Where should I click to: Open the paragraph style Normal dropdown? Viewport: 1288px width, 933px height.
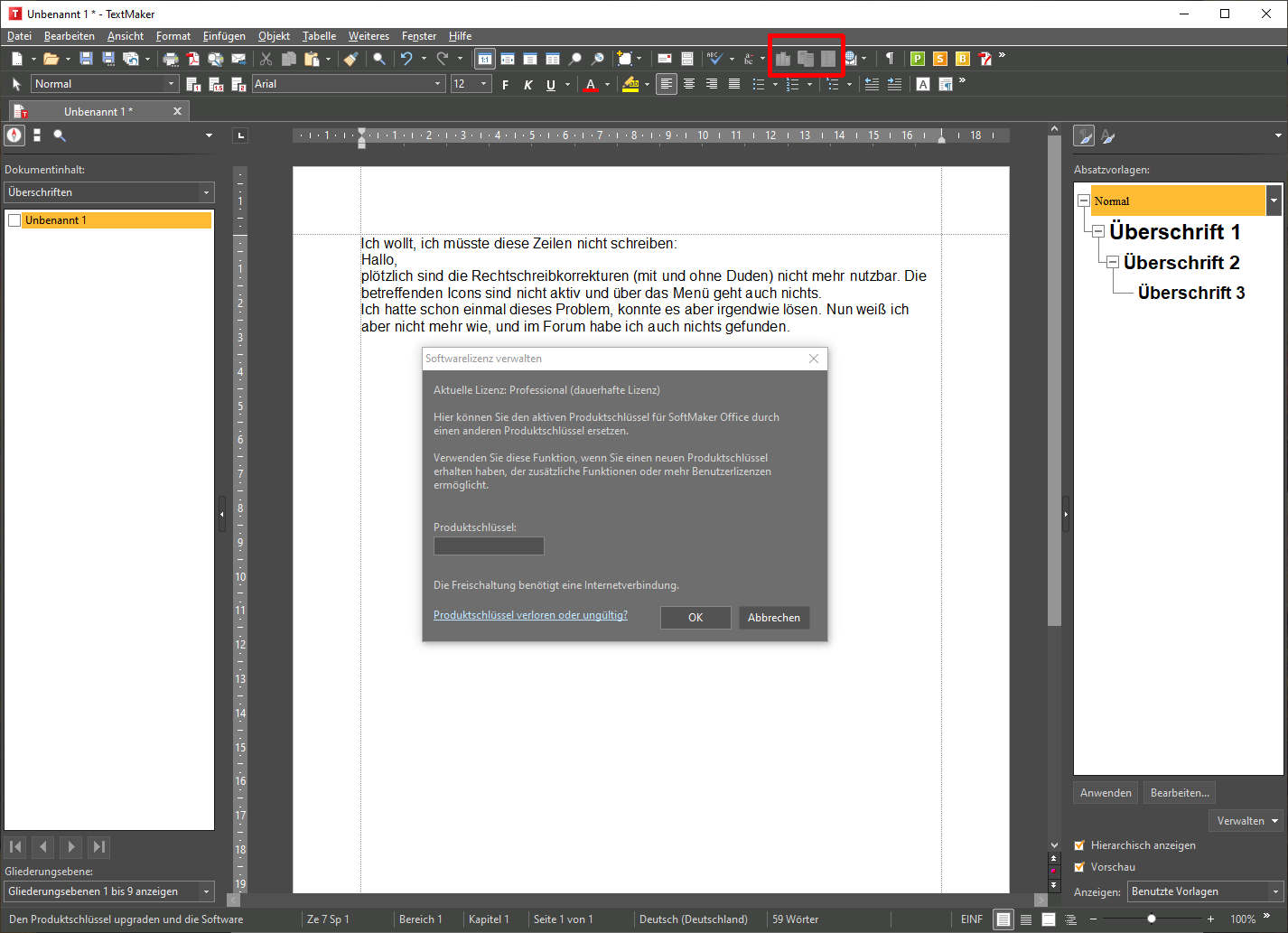[x=172, y=84]
